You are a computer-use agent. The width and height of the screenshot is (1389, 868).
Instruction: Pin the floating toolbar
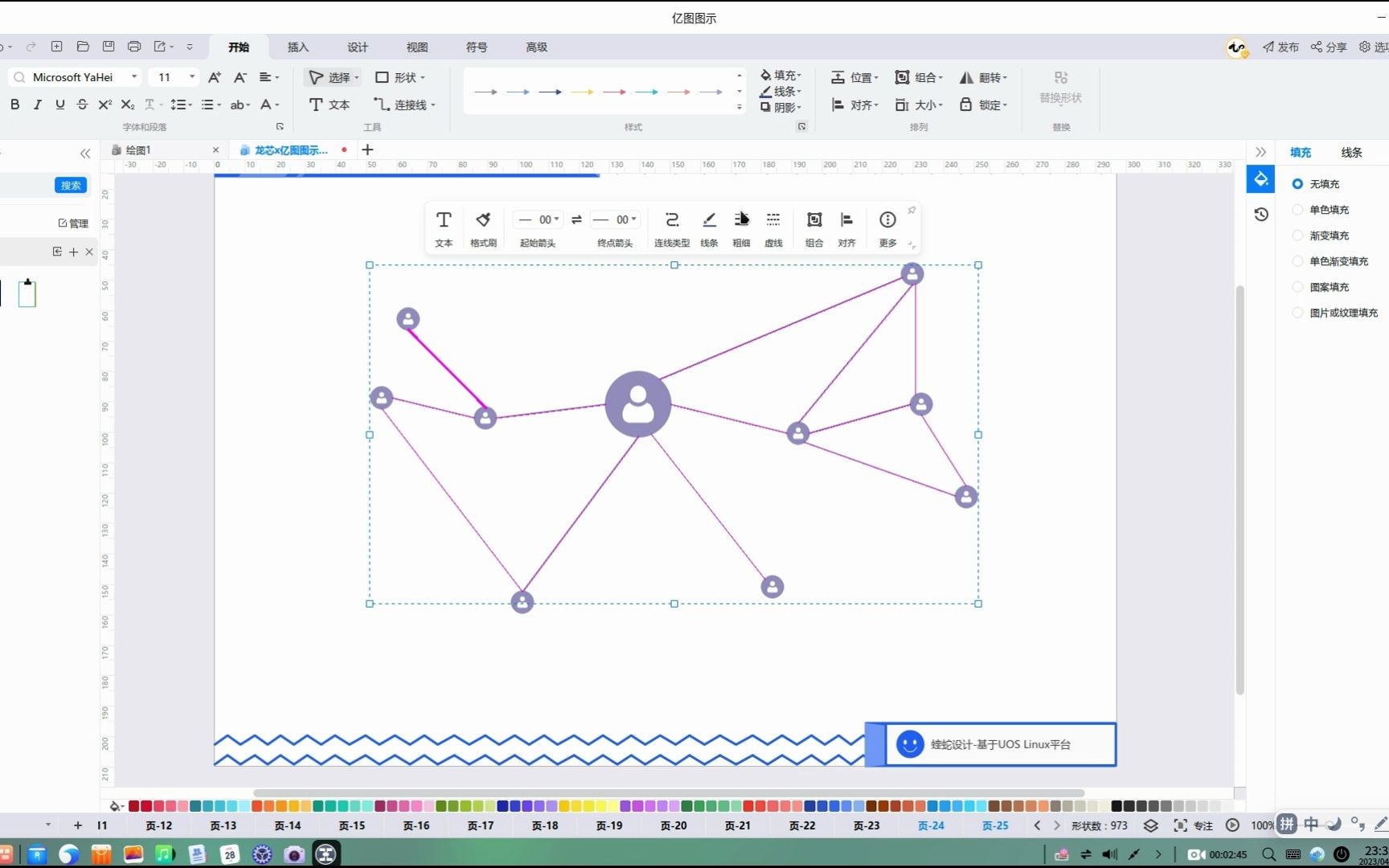tap(912, 211)
